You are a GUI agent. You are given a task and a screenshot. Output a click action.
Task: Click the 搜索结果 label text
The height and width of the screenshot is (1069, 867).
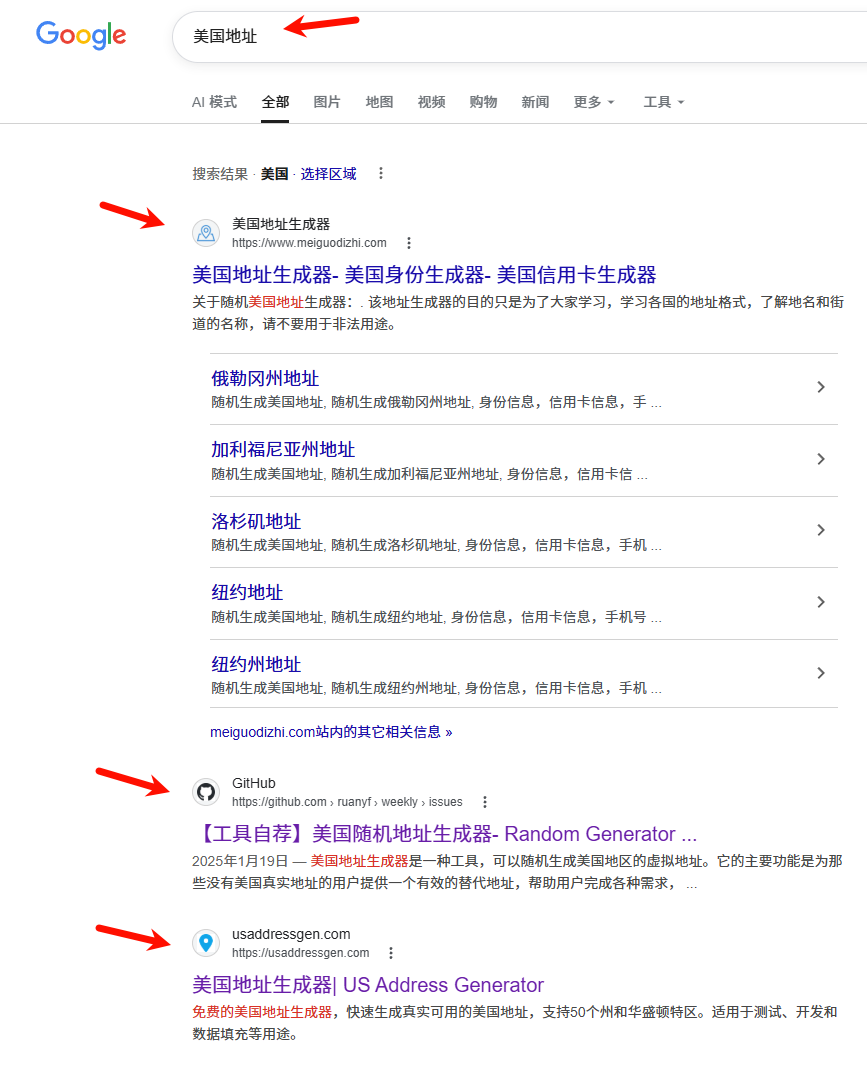coord(220,174)
